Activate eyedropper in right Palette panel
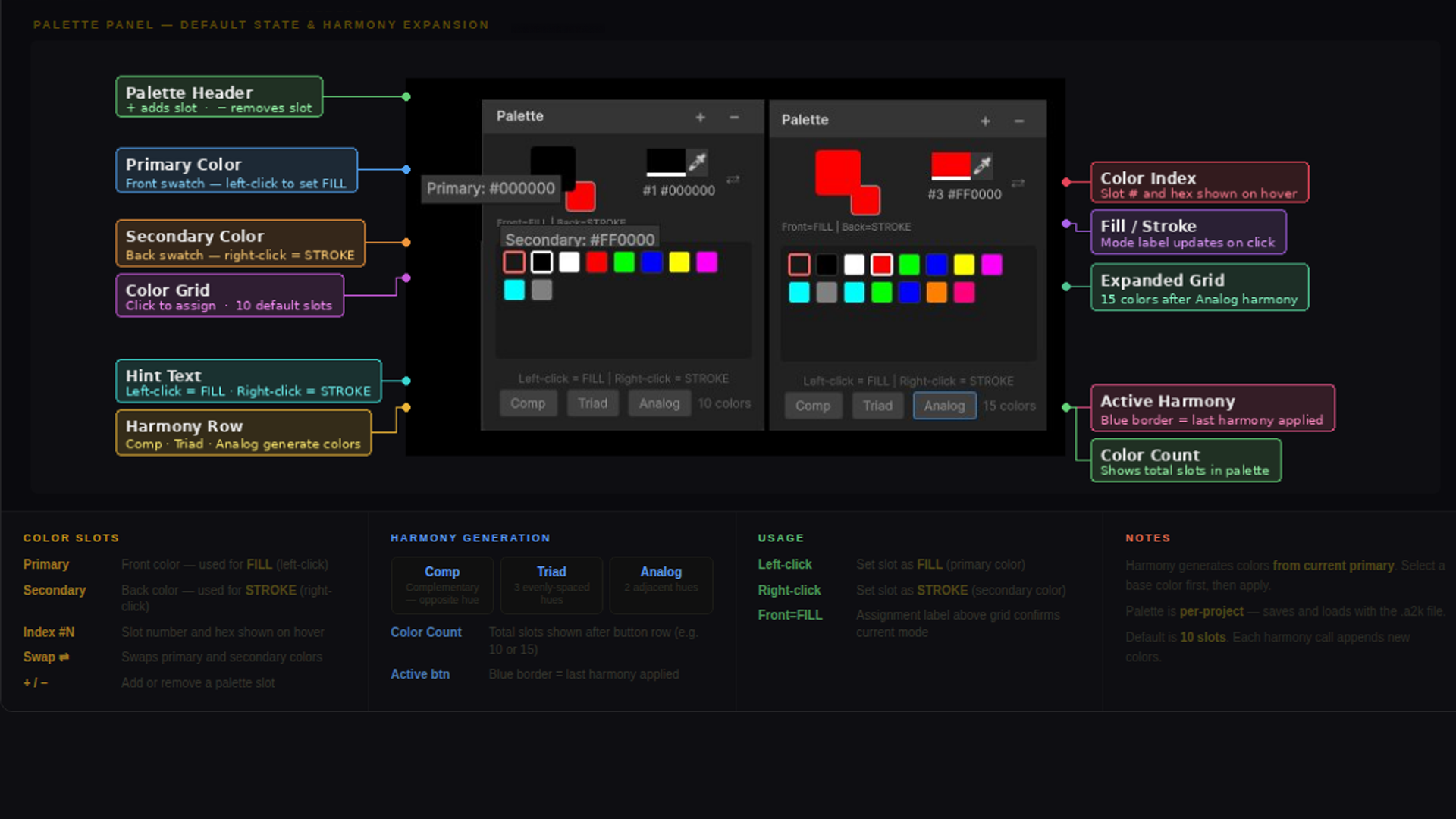Viewport: 1456px width, 819px height. tap(982, 165)
